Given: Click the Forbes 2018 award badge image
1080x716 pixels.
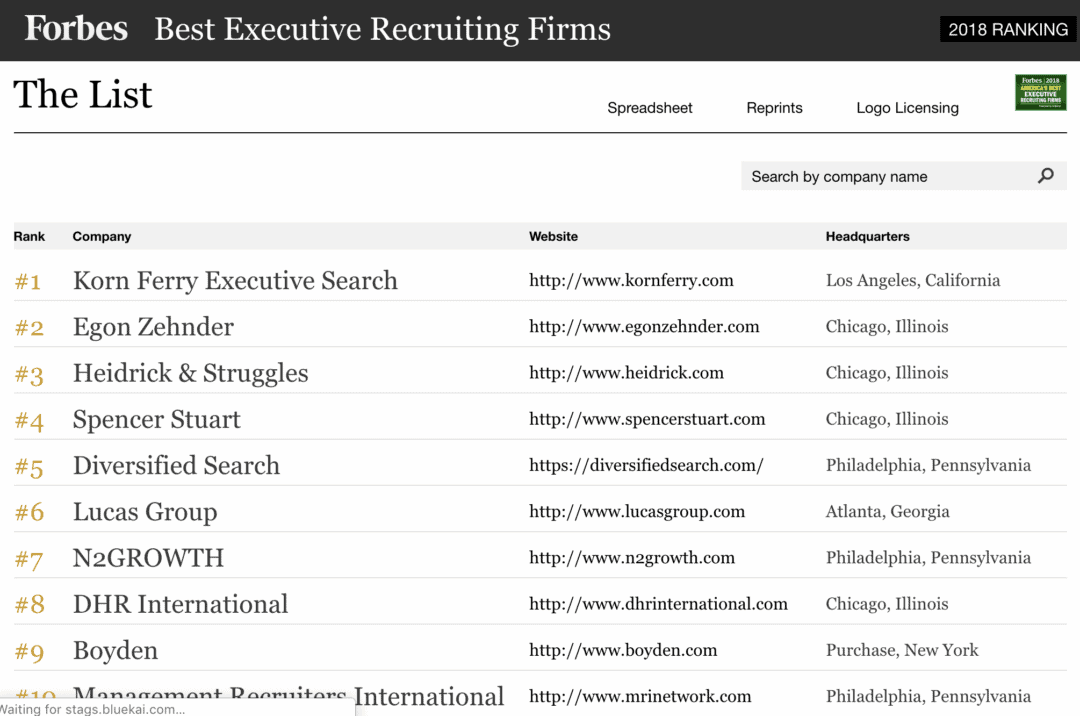Looking at the screenshot, I should [1041, 92].
